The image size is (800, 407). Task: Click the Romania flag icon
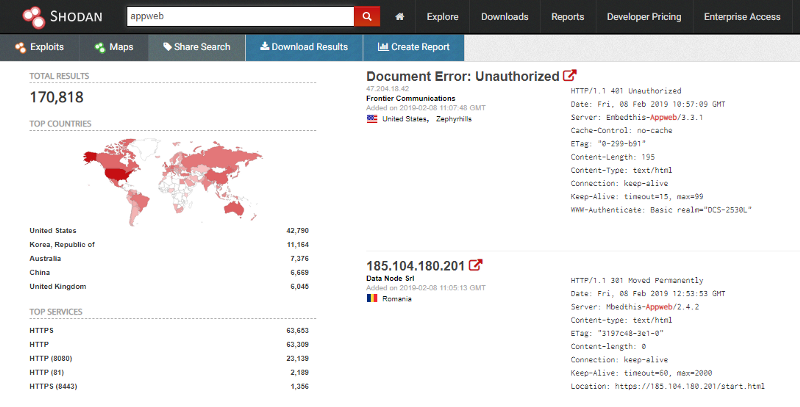click(x=372, y=298)
